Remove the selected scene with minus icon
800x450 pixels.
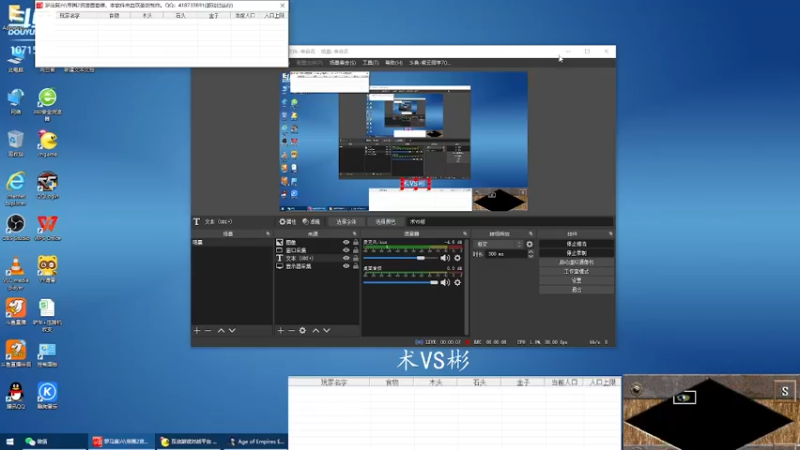tap(208, 331)
